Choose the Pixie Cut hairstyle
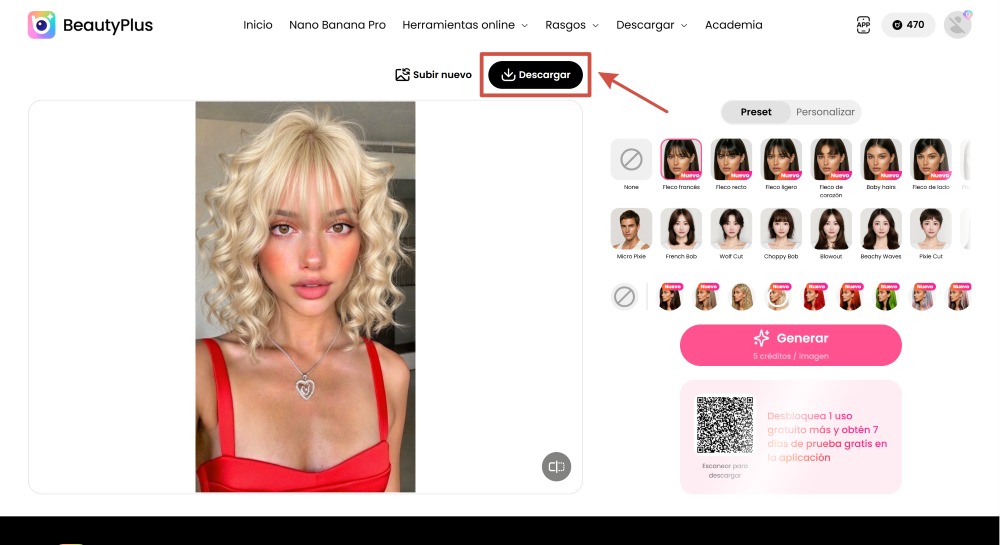The height and width of the screenshot is (545, 1000). click(930, 228)
